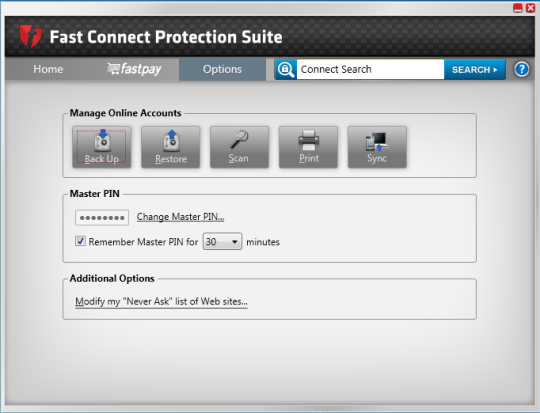
Task: Select the Restore accounts button
Action: click(x=170, y=147)
